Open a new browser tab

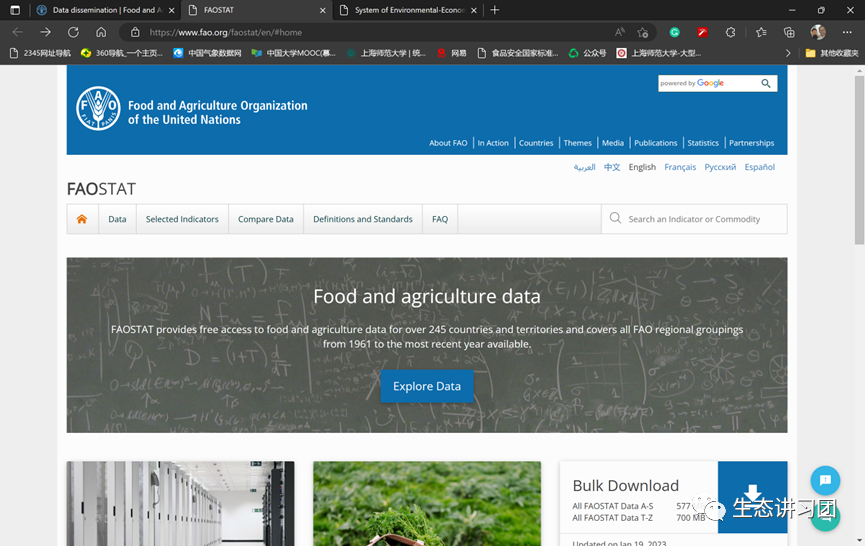pos(495,10)
